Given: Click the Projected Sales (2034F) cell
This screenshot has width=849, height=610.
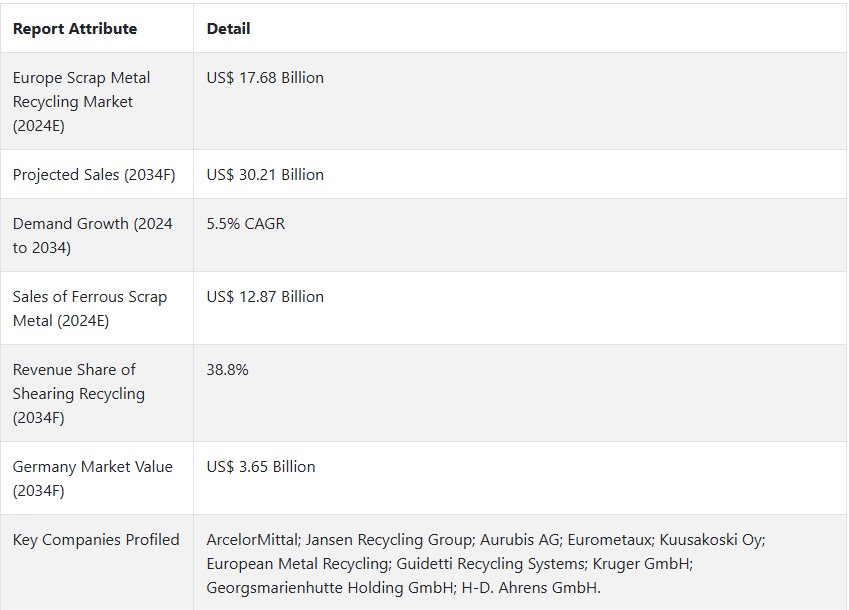Looking at the screenshot, I should click(x=94, y=175).
